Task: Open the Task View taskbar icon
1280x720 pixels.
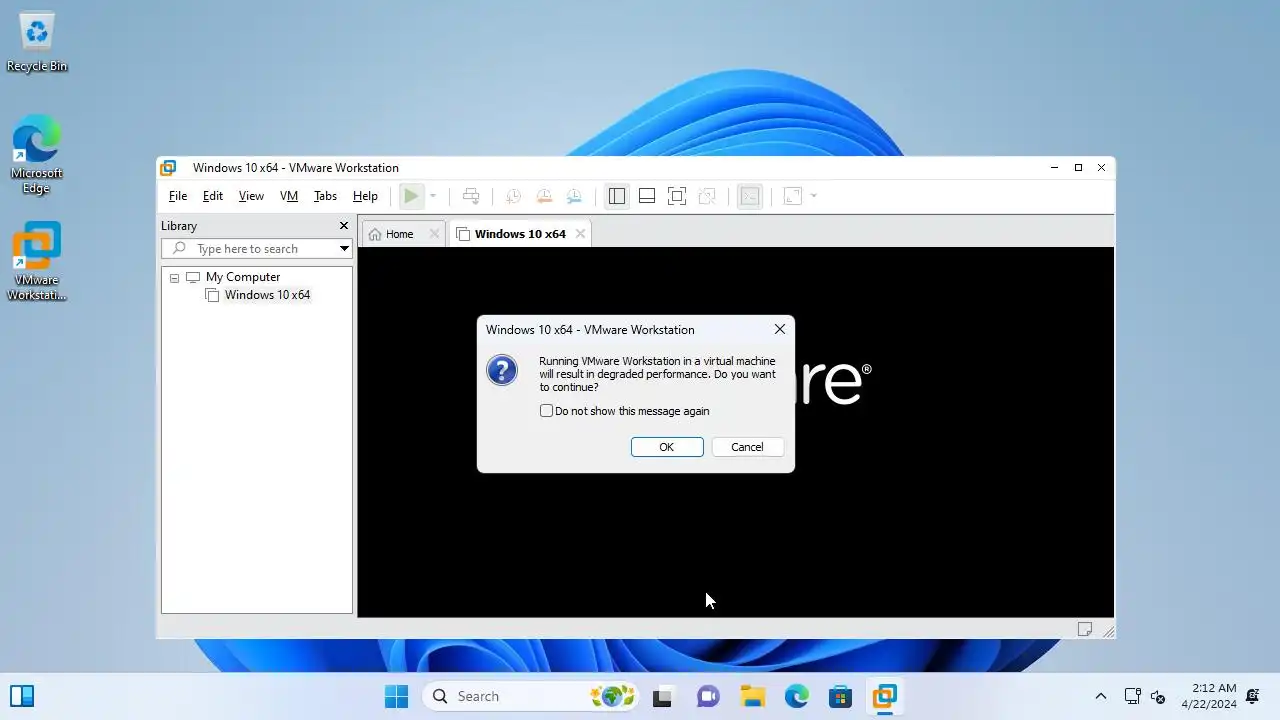Action: coord(662,696)
